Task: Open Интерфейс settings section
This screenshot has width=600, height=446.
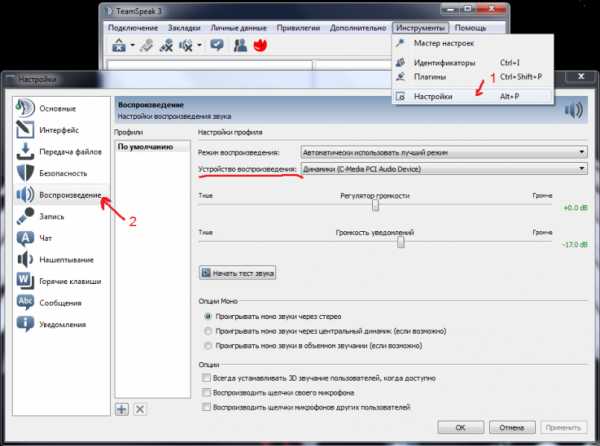Action: click(x=61, y=130)
